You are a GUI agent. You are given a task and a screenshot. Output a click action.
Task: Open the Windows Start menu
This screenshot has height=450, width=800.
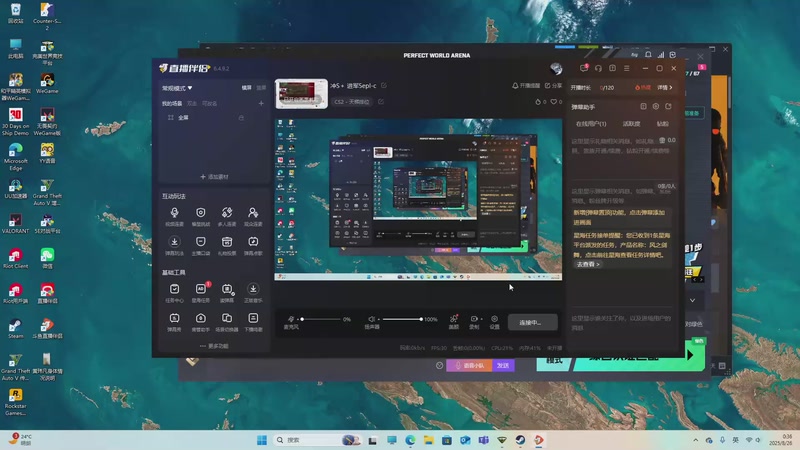pyautogui.click(x=262, y=440)
